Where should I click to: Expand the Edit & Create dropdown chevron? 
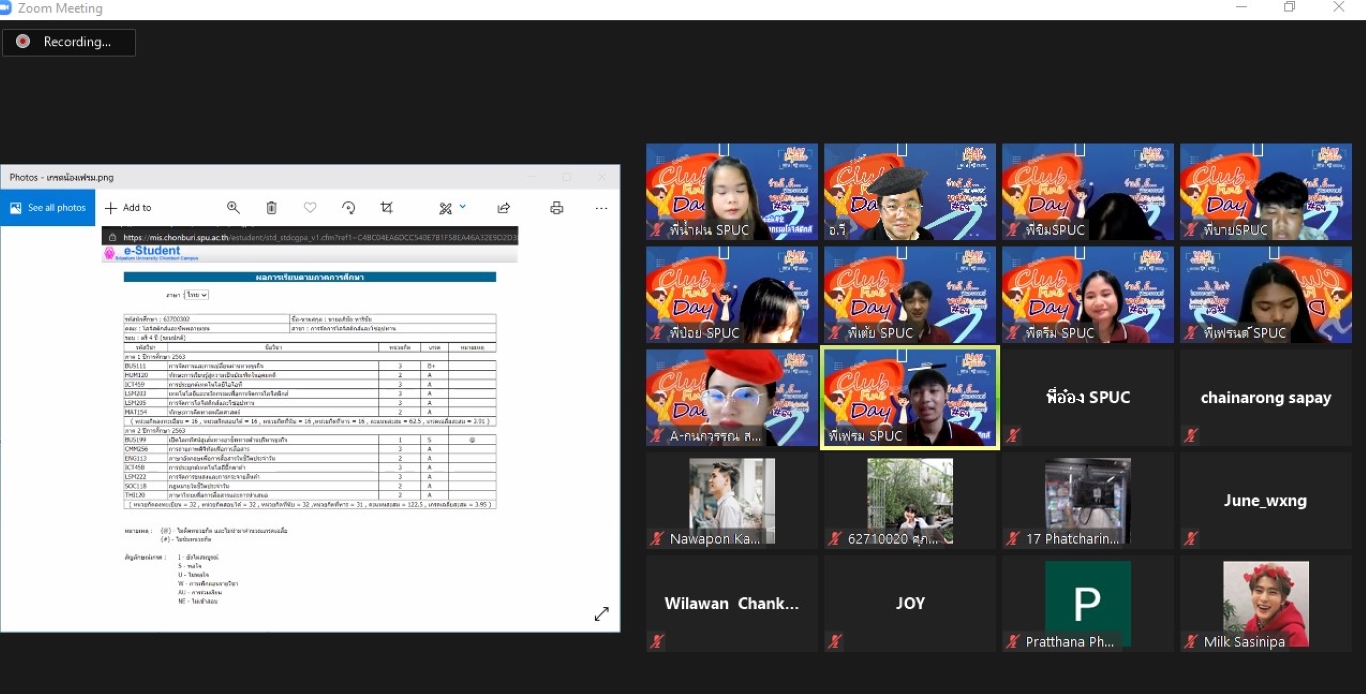(463, 207)
